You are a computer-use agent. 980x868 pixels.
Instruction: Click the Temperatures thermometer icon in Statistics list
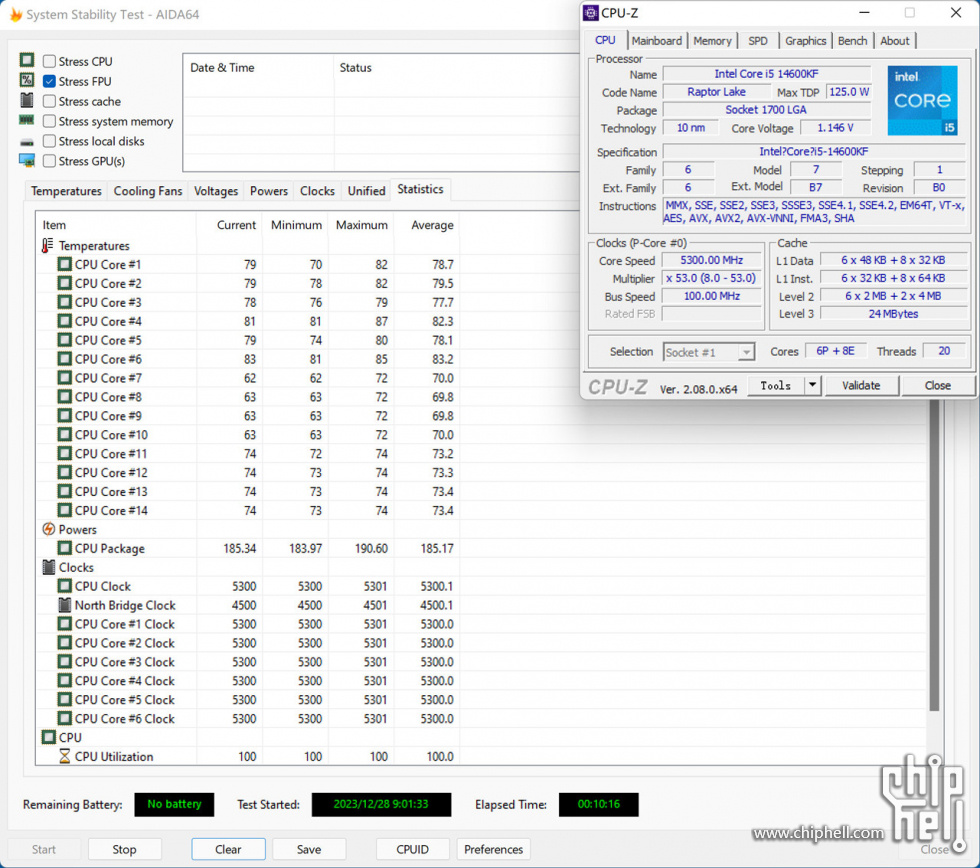pos(48,246)
